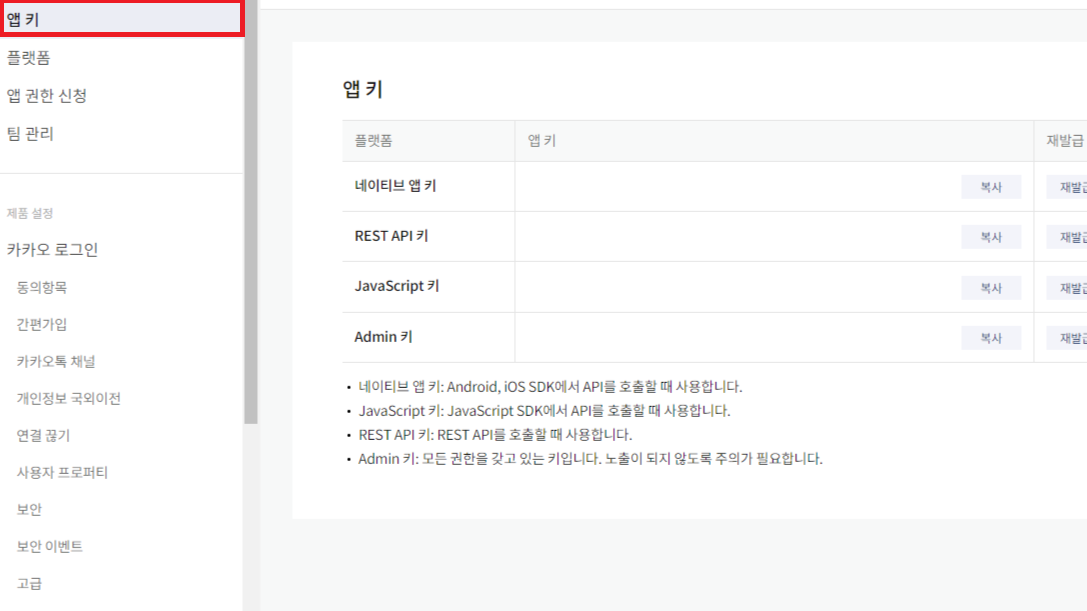This screenshot has height=611, width=1087.
Task: Click the sidebar vertical scrollbar
Action: pyautogui.click(x=251, y=212)
